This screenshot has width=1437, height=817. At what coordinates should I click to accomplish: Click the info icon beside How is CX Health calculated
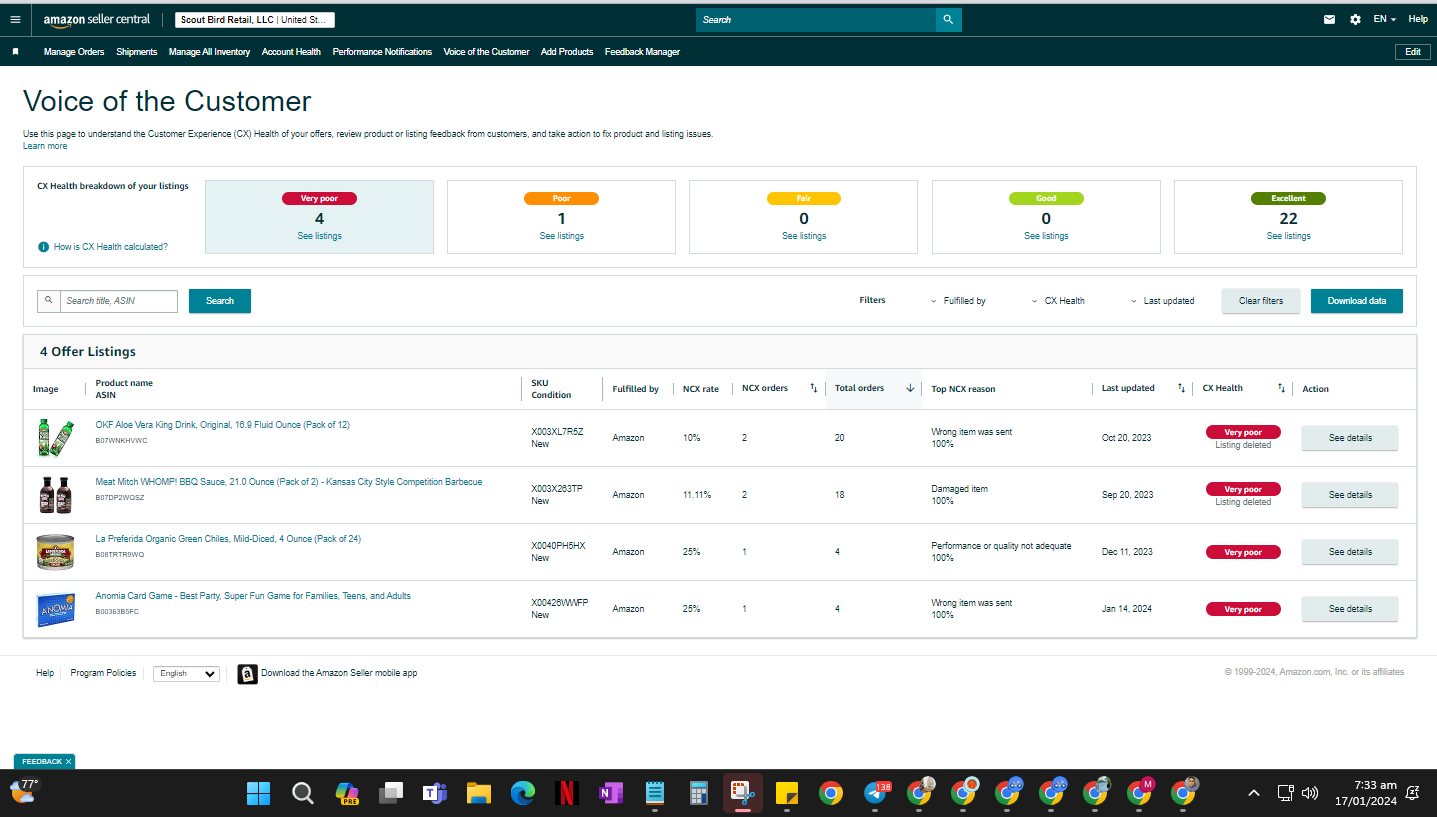pos(44,247)
